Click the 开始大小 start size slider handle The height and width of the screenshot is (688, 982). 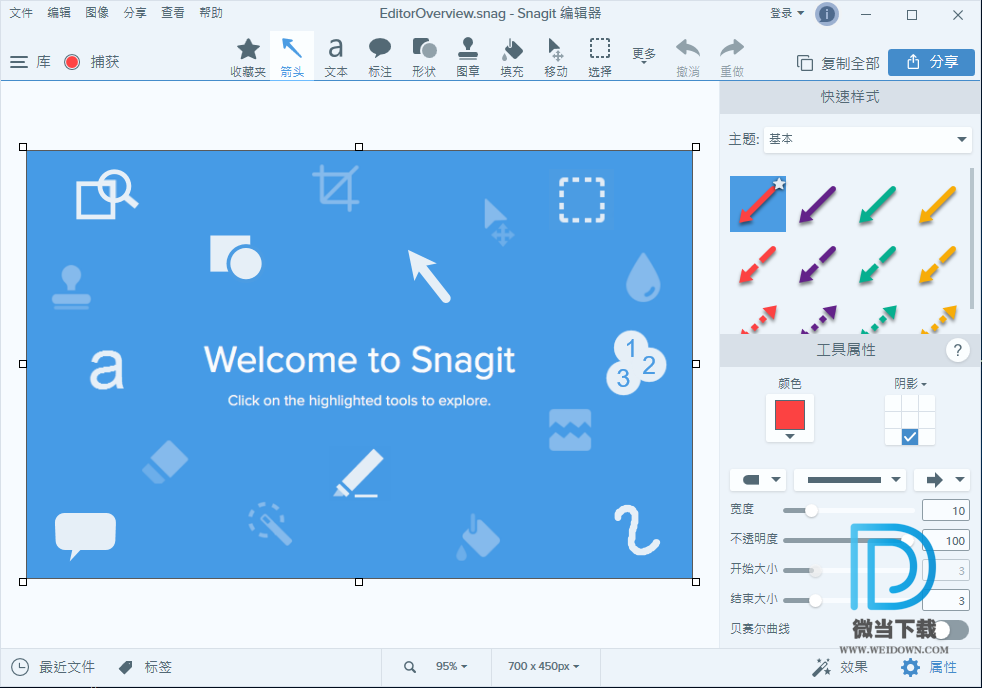[x=815, y=571]
